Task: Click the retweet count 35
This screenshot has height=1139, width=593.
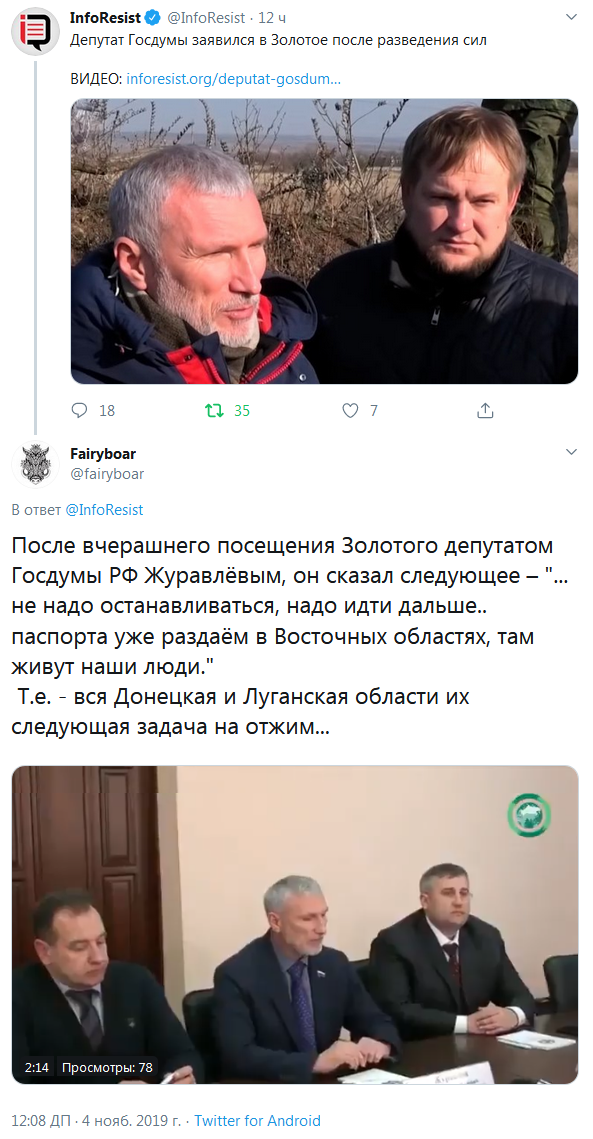Action: tap(242, 411)
